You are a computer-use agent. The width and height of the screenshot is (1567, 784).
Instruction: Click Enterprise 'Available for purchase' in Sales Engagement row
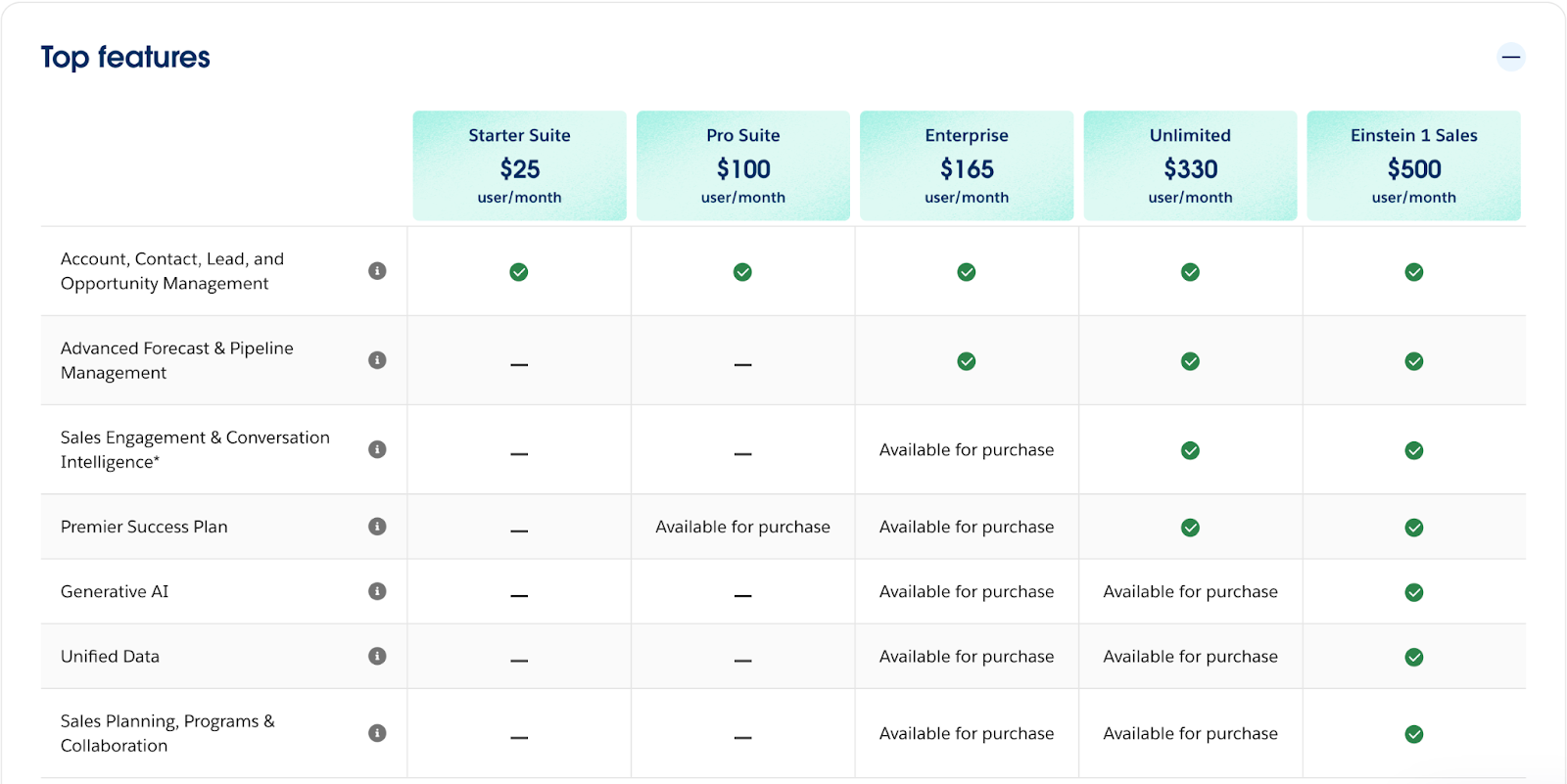click(967, 449)
